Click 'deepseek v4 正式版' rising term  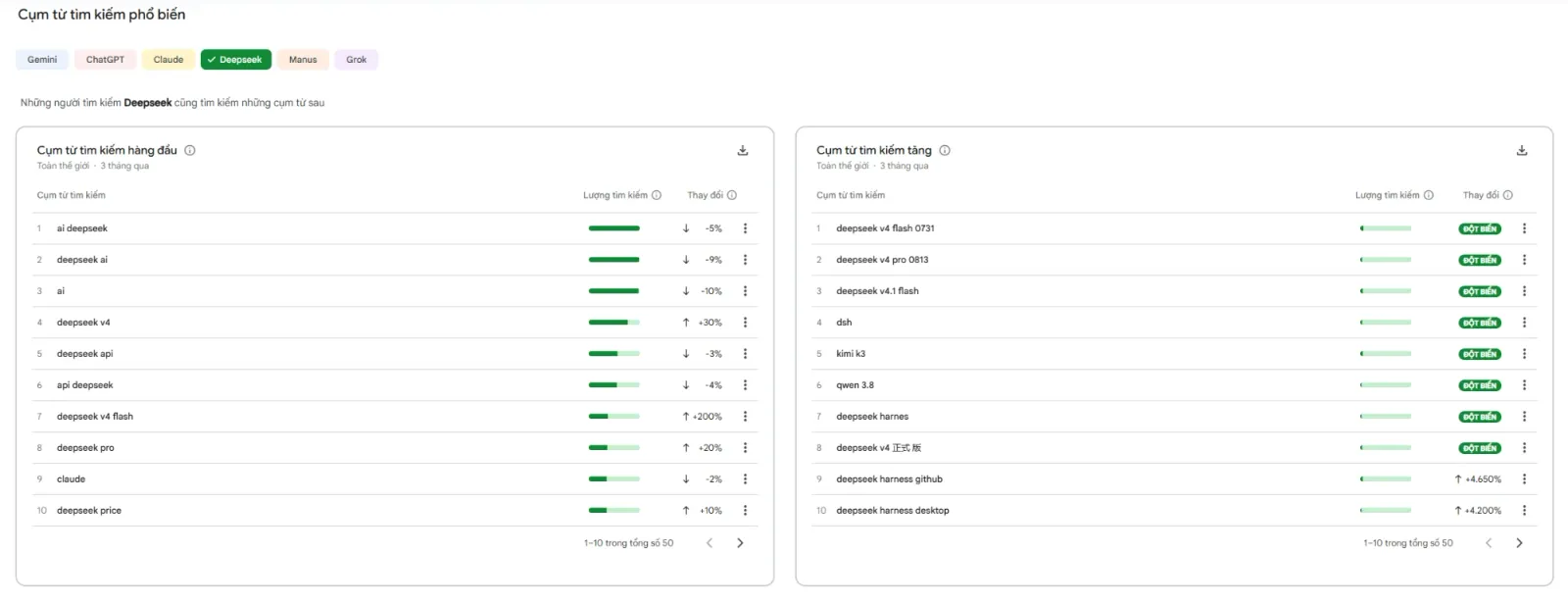(x=878, y=448)
